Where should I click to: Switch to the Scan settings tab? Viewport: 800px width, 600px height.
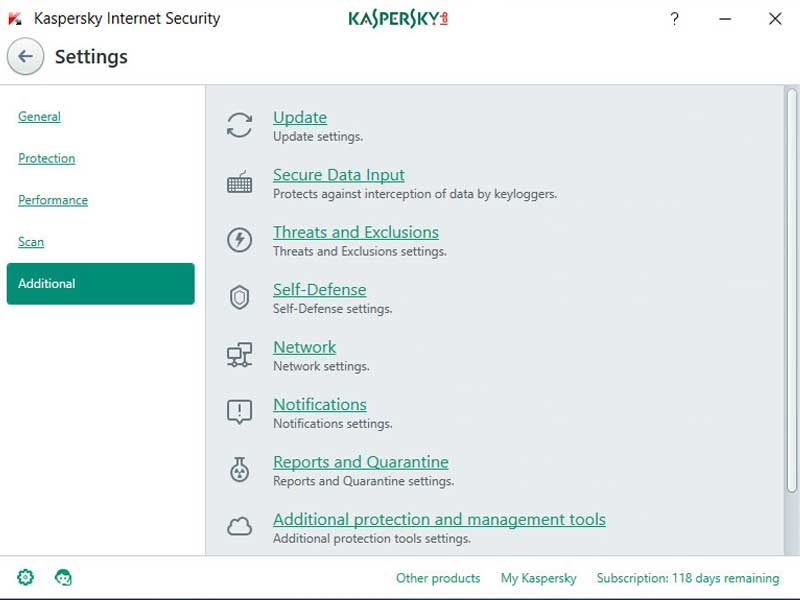click(x=31, y=242)
